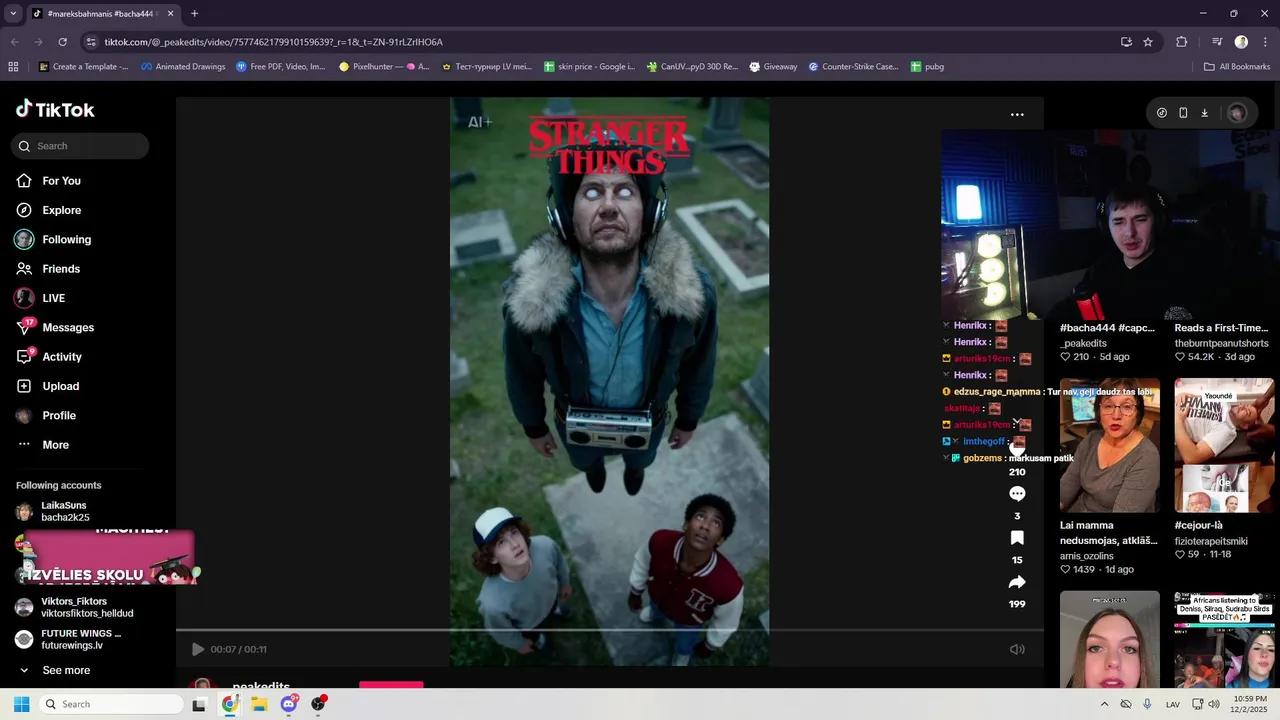This screenshot has height=720, width=1280.
Task: Bookmark this tab with the star
Action: click(x=1148, y=42)
